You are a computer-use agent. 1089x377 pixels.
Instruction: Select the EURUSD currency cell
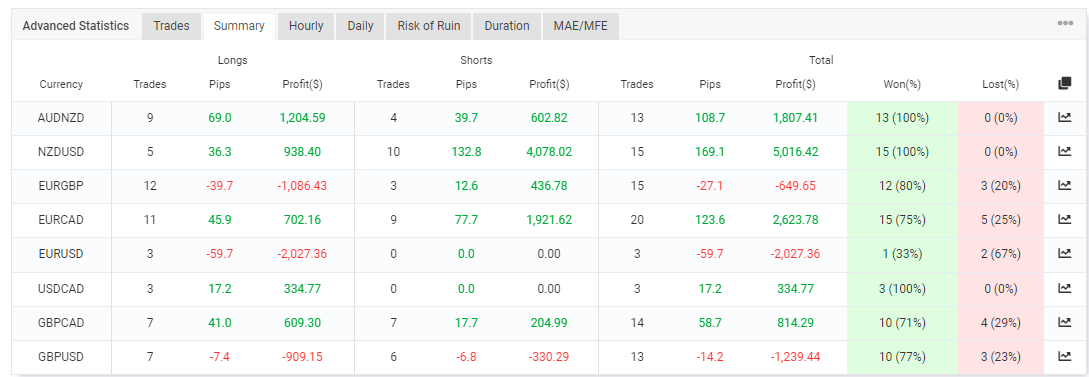pos(61,254)
